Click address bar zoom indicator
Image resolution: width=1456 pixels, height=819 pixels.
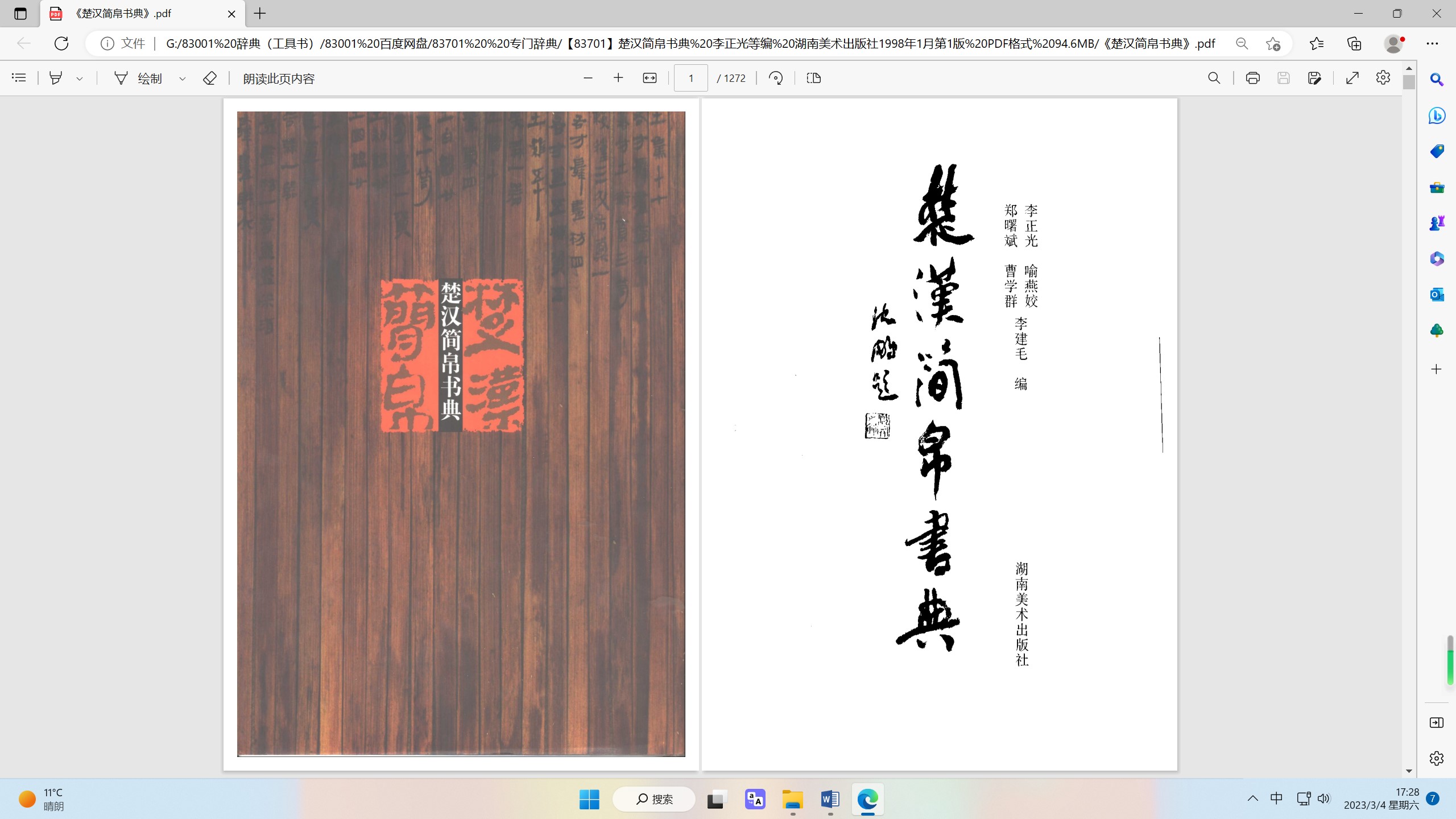tap(1242, 44)
